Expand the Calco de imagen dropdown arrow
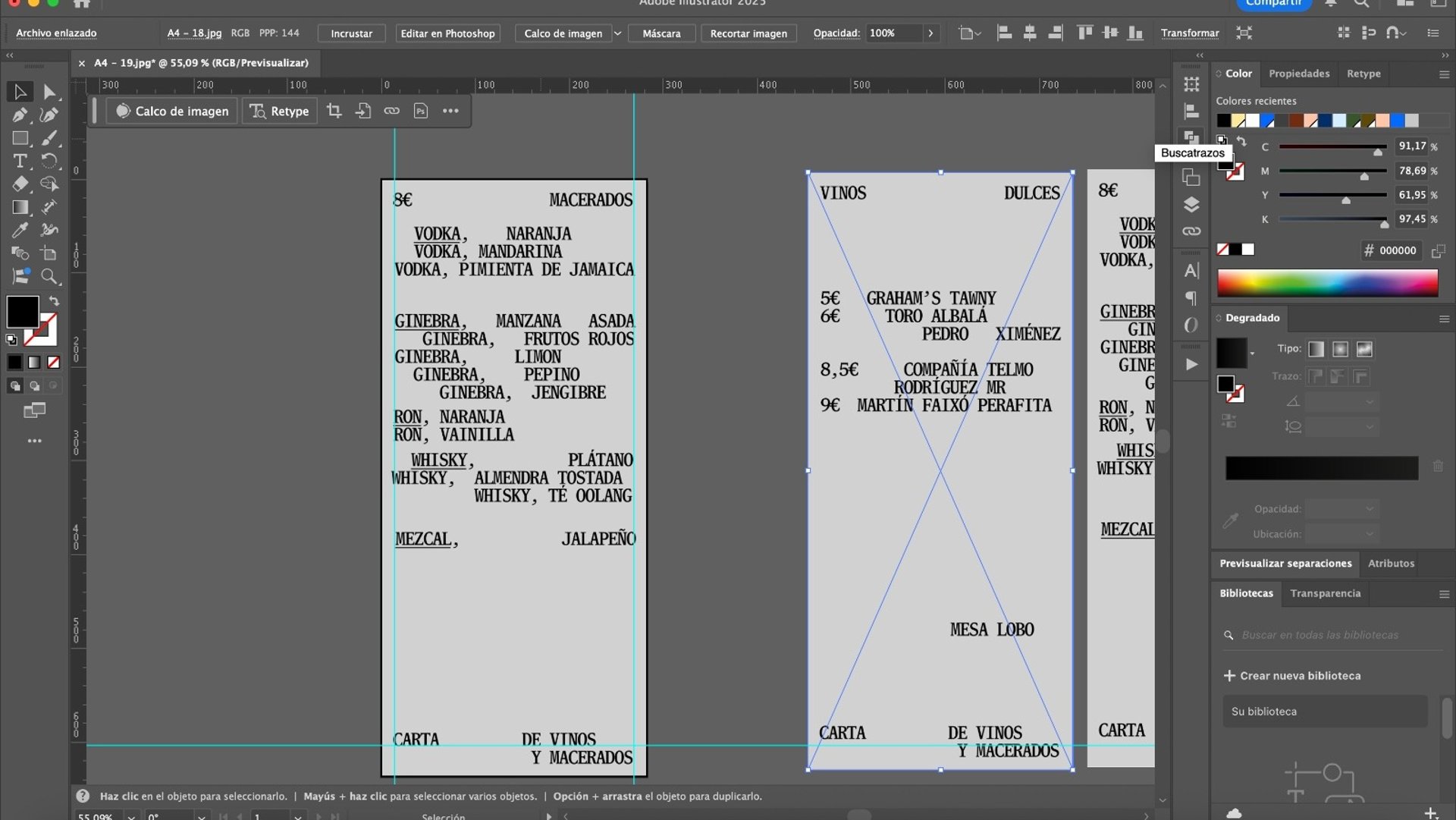1456x820 pixels. 617,33
